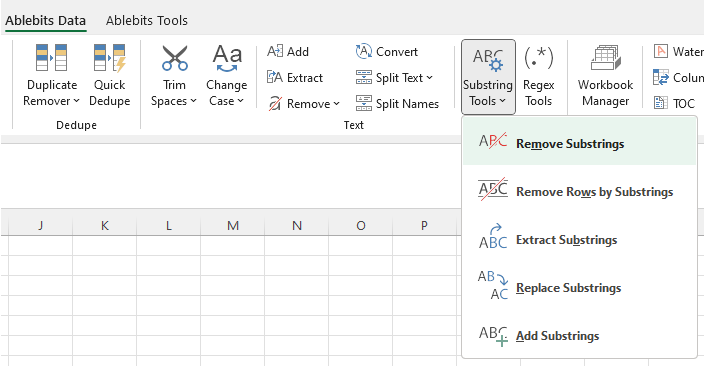The image size is (704, 366).
Task: Click the Regex Tools label
Action: 538,93
